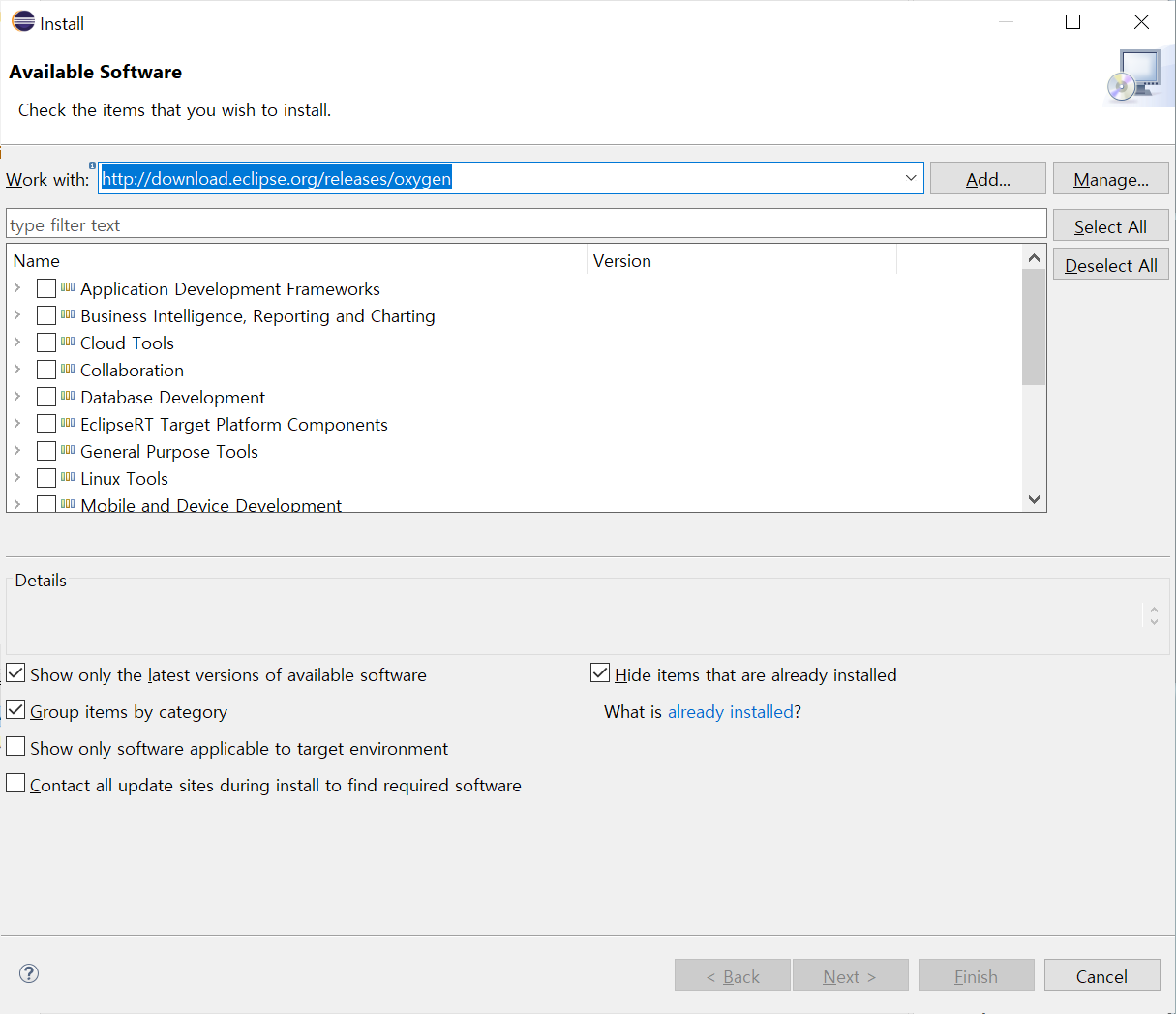Click the Eclipse logo icon in title bar
Viewport: 1176px width, 1014px height.
[23, 21]
